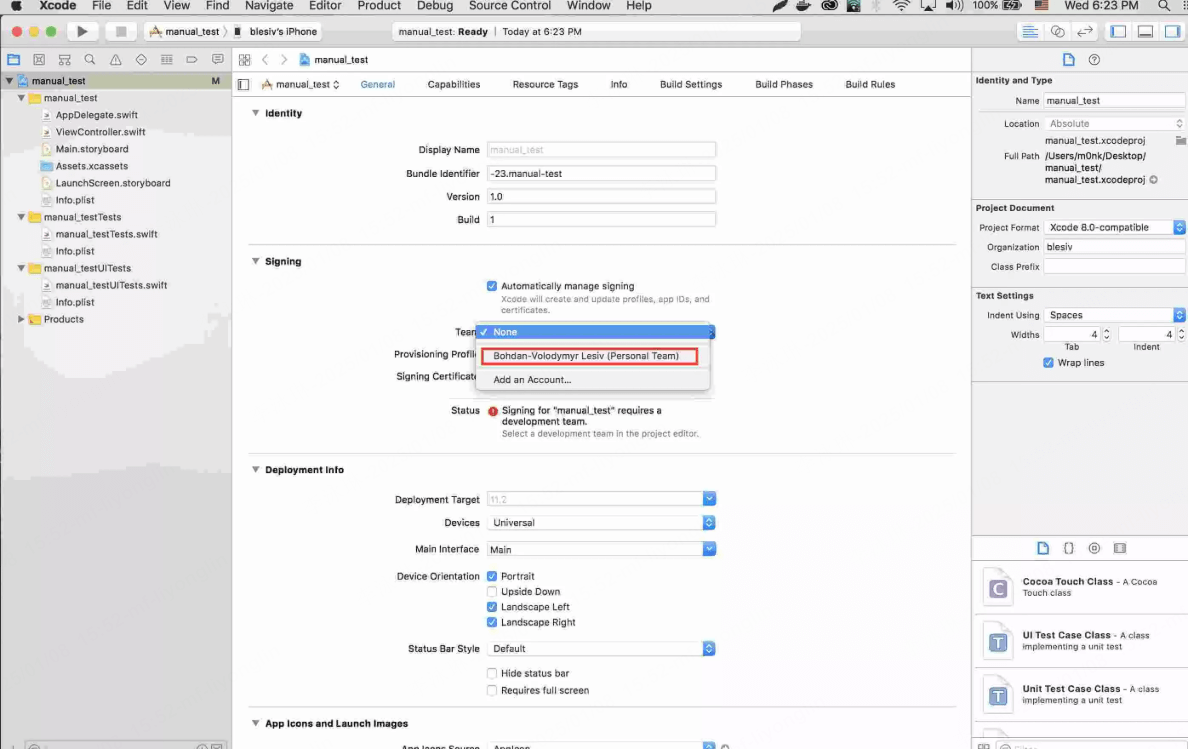This screenshot has width=1188, height=749.
Task: Show the Code Snippet library icon
Action: tap(1068, 548)
